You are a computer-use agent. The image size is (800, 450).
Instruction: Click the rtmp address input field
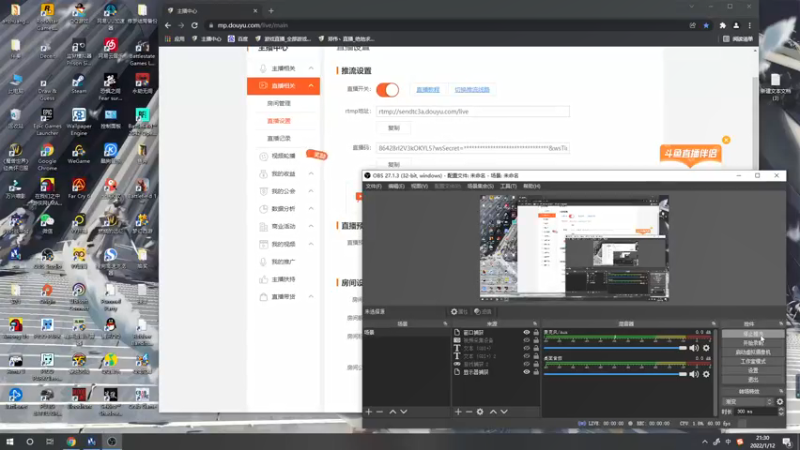click(x=472, y=111)
